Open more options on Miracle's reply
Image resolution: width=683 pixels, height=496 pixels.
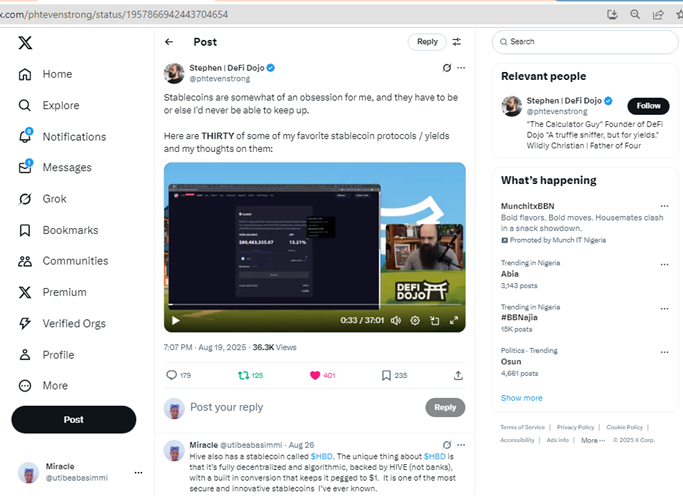tap(461, 445)
